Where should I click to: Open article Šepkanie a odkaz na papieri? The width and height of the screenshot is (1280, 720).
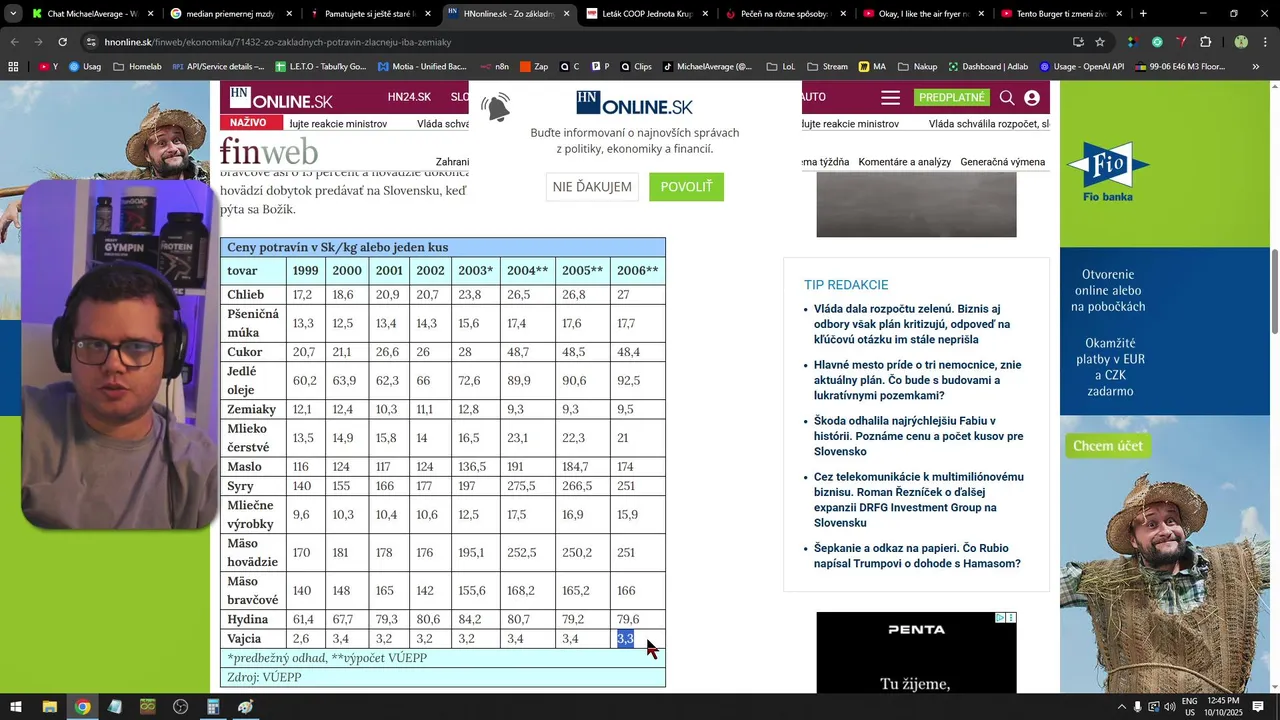(x=917, y=556)
